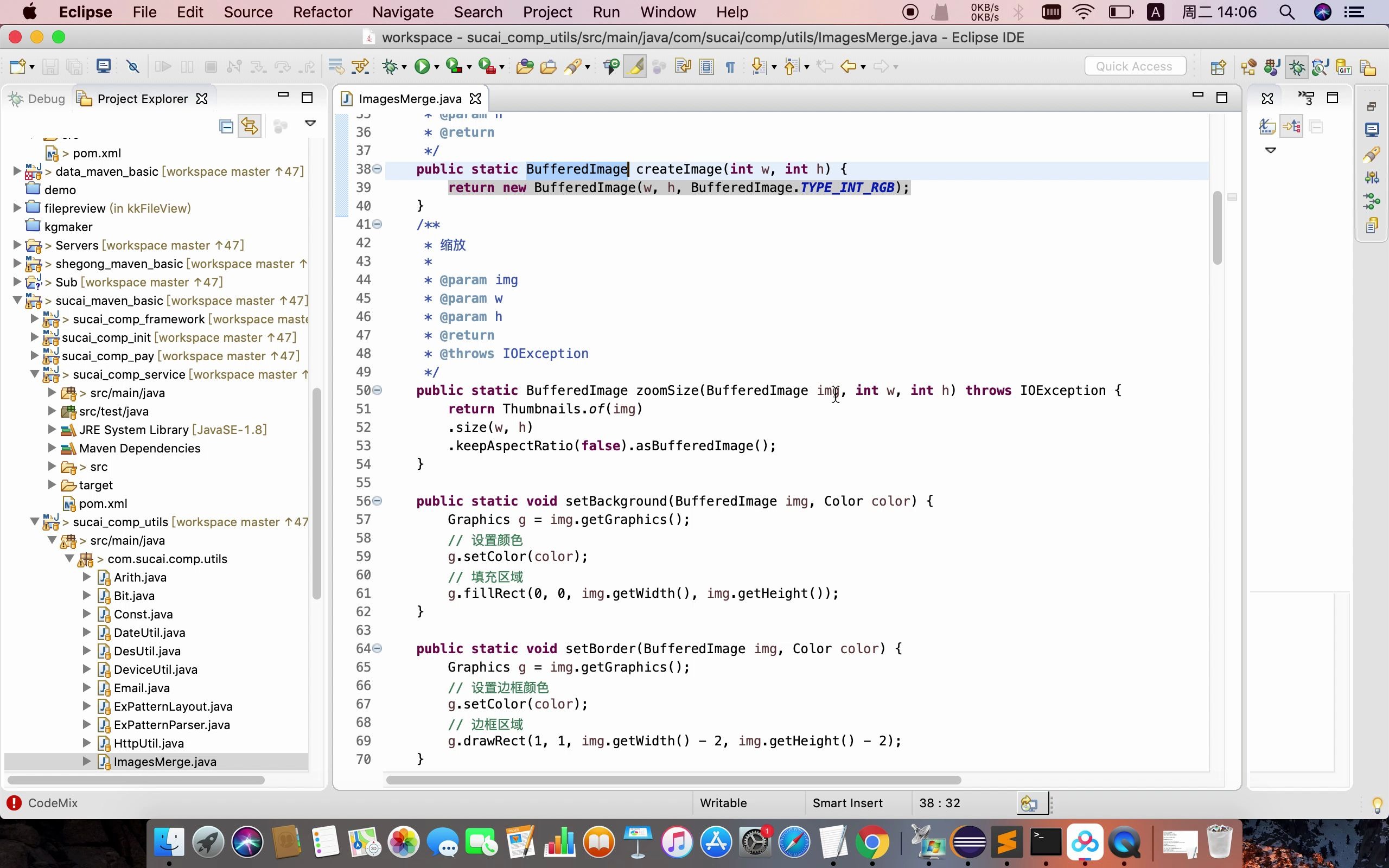Screen dimensions: 1389x868
Task: Fold the createImage method at line 38
Action: 377,169
